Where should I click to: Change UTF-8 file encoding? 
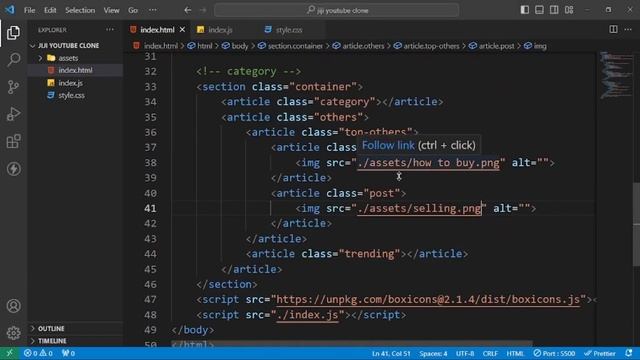click(x=465, y=353)
